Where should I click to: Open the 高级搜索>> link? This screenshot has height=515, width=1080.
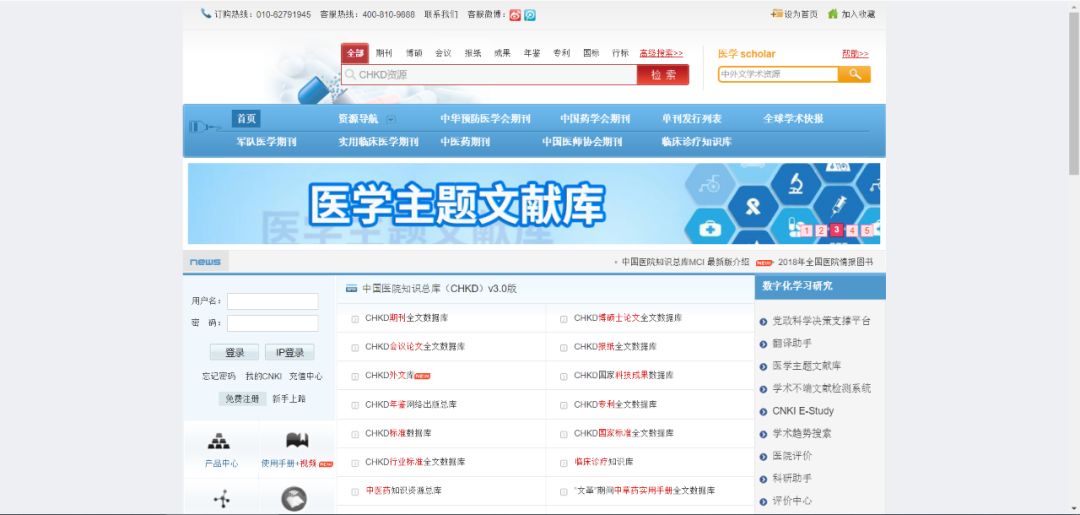click(x=661, y=53)
